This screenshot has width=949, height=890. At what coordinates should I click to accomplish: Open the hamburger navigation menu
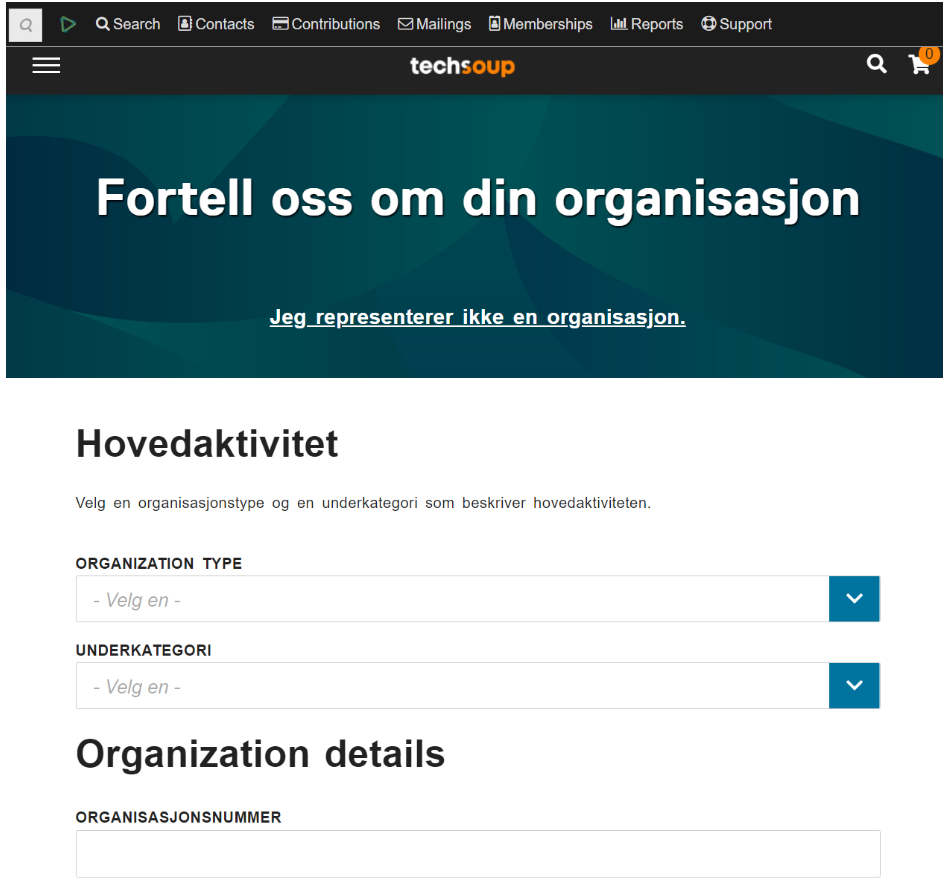tap(46, 65)
